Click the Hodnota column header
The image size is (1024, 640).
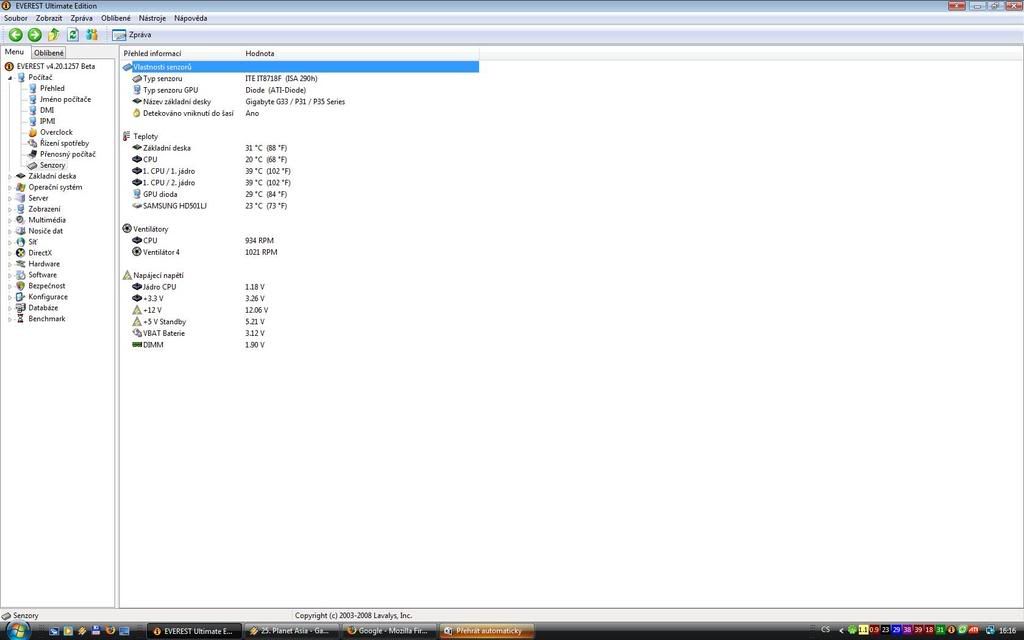tap(260, 53)
